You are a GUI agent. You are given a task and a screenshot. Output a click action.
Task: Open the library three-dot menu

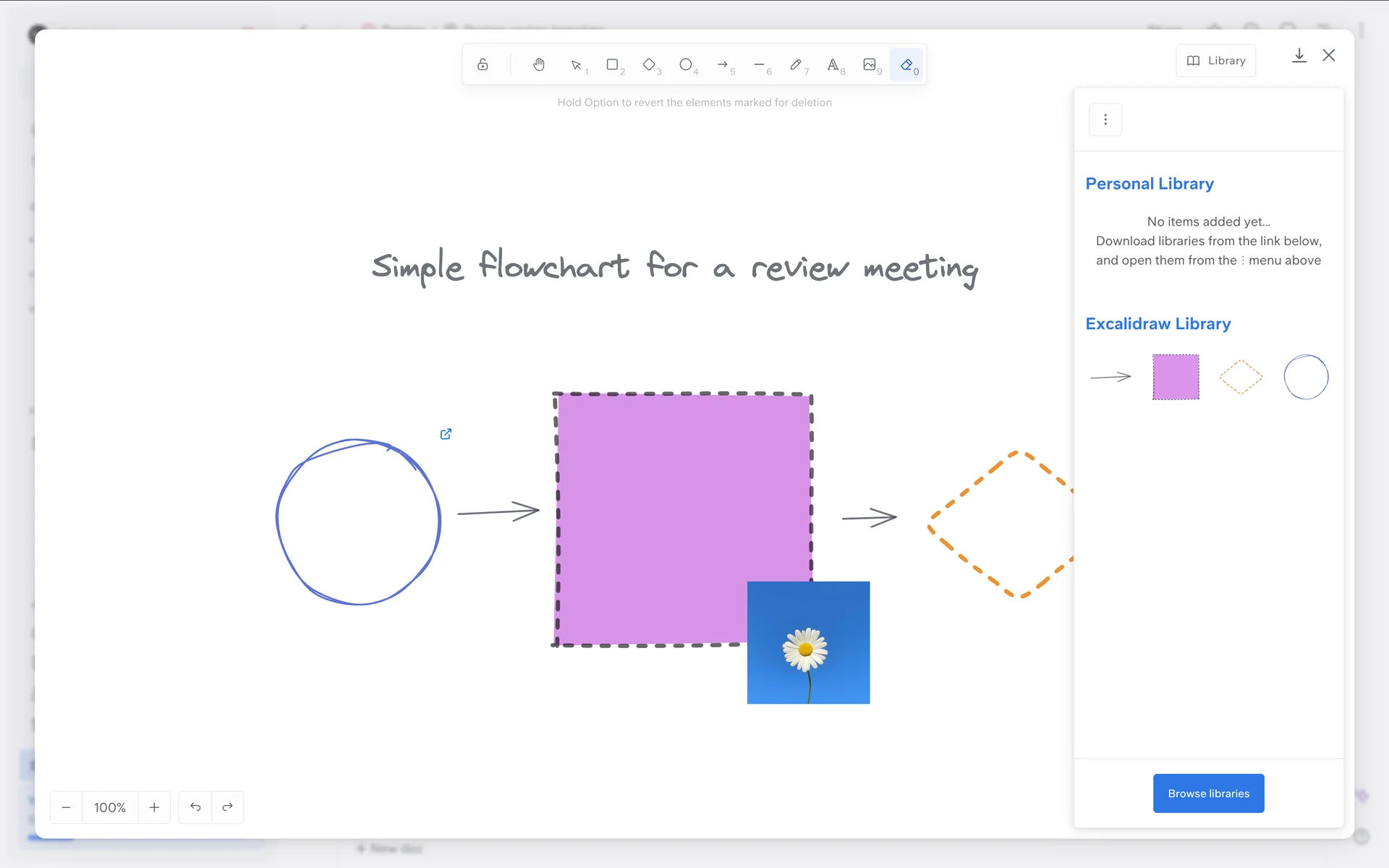[x=1105, y=119]
